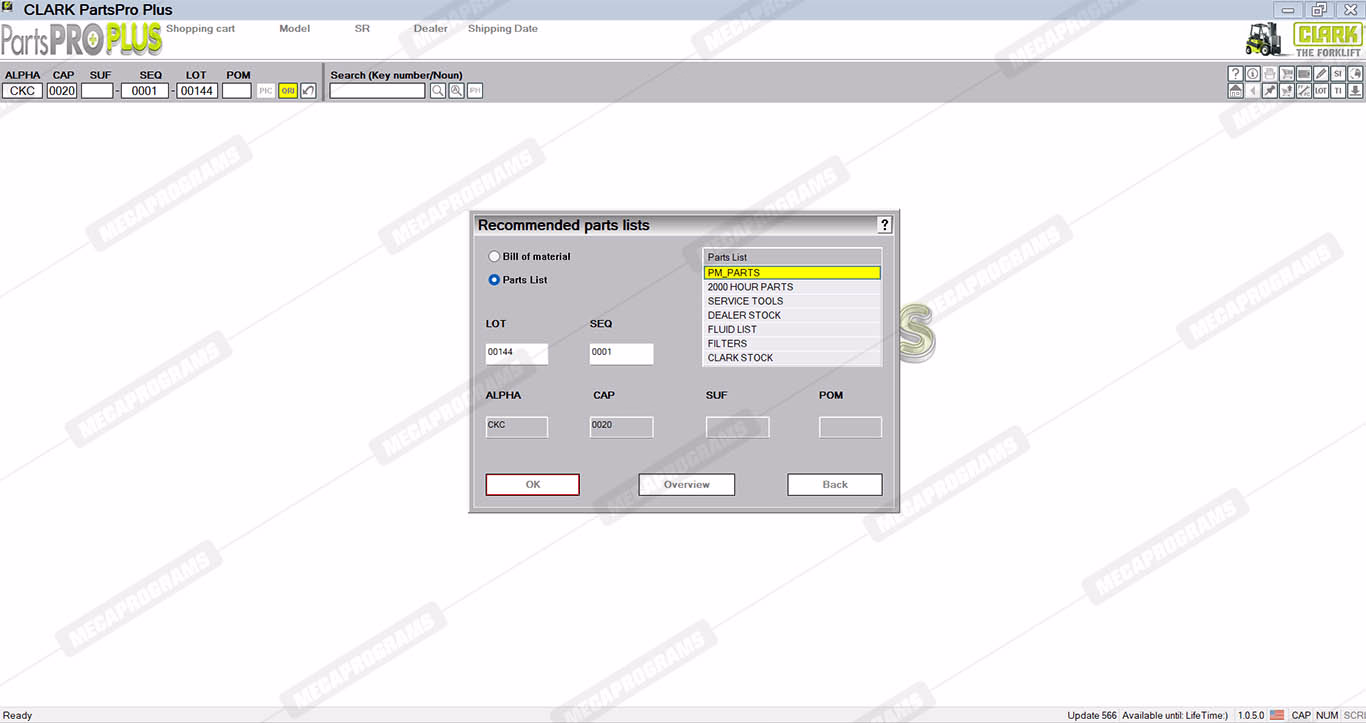The width and height of the screenshot is (1366, 723).
Task: Open the shopping cart toolbar icon
Action: [x=1287, y=74]
